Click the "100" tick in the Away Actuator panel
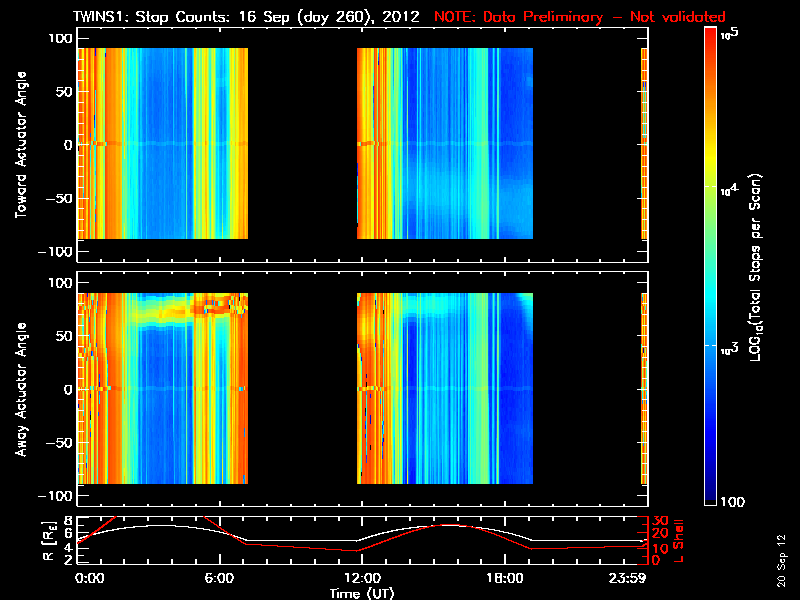Screen dimensions: 800x600 pyautogui.click(x=60, y=283)
